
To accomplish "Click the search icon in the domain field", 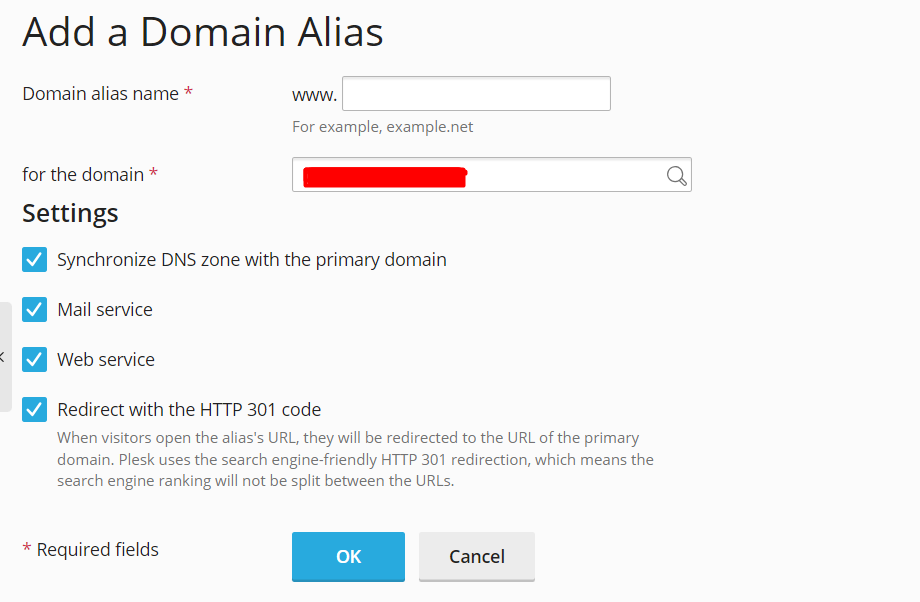I will 676,174.
